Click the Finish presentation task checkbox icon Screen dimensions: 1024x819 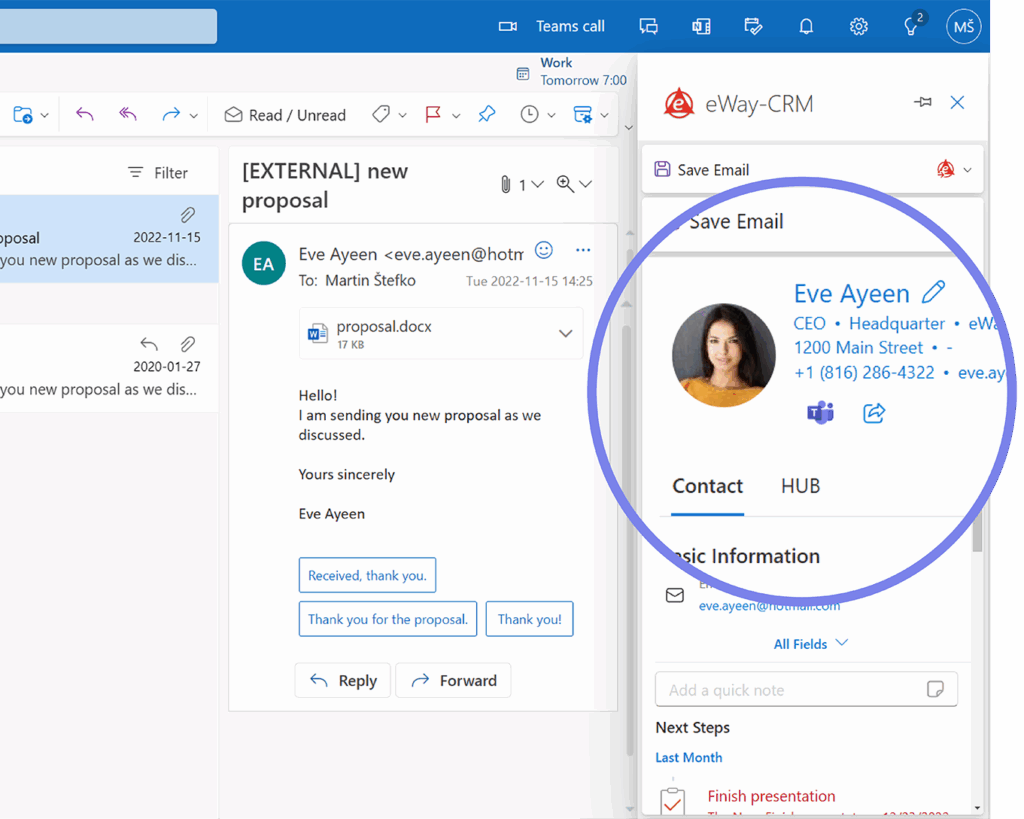click(672, 801)
